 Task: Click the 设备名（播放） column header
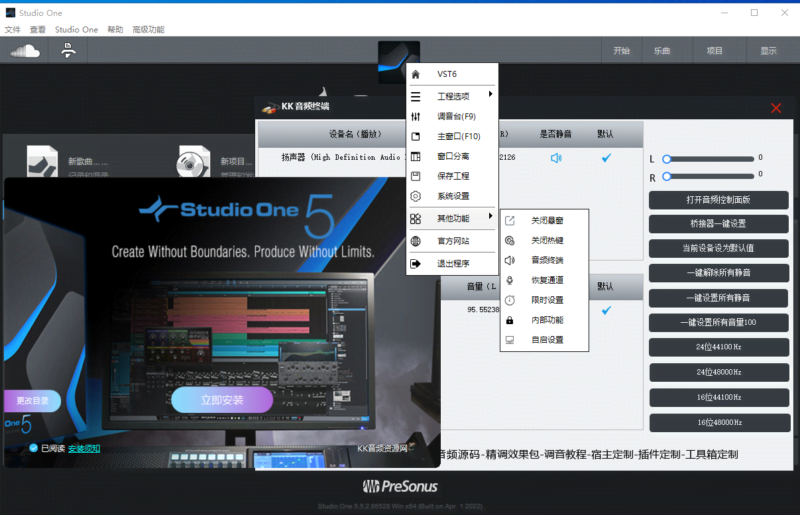point(355,134)
